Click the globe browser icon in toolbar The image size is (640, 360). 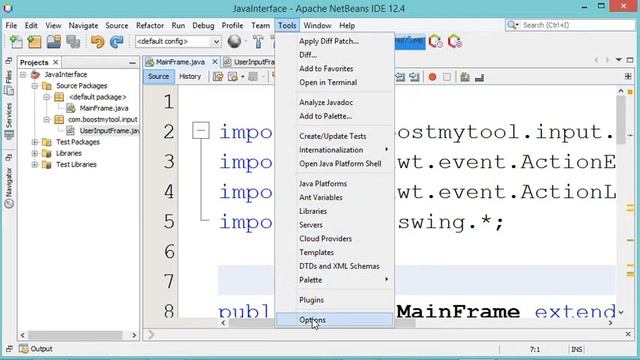pyautogui.click(x=234, y=41)
